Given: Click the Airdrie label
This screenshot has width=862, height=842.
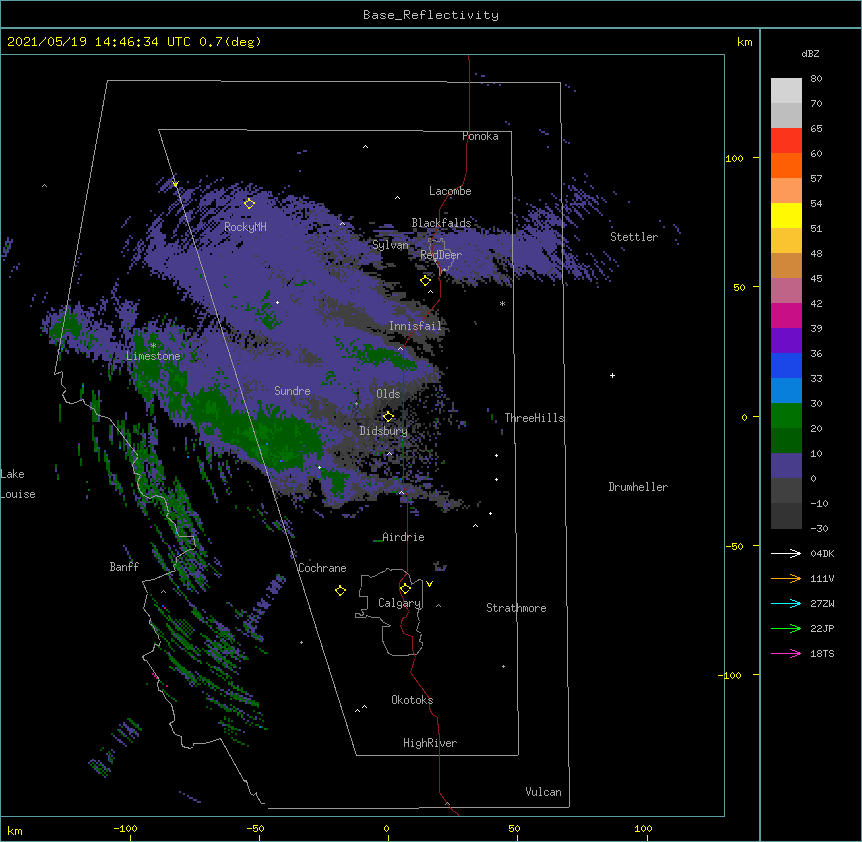Looking at the screenshot, I should click(403, 537).
